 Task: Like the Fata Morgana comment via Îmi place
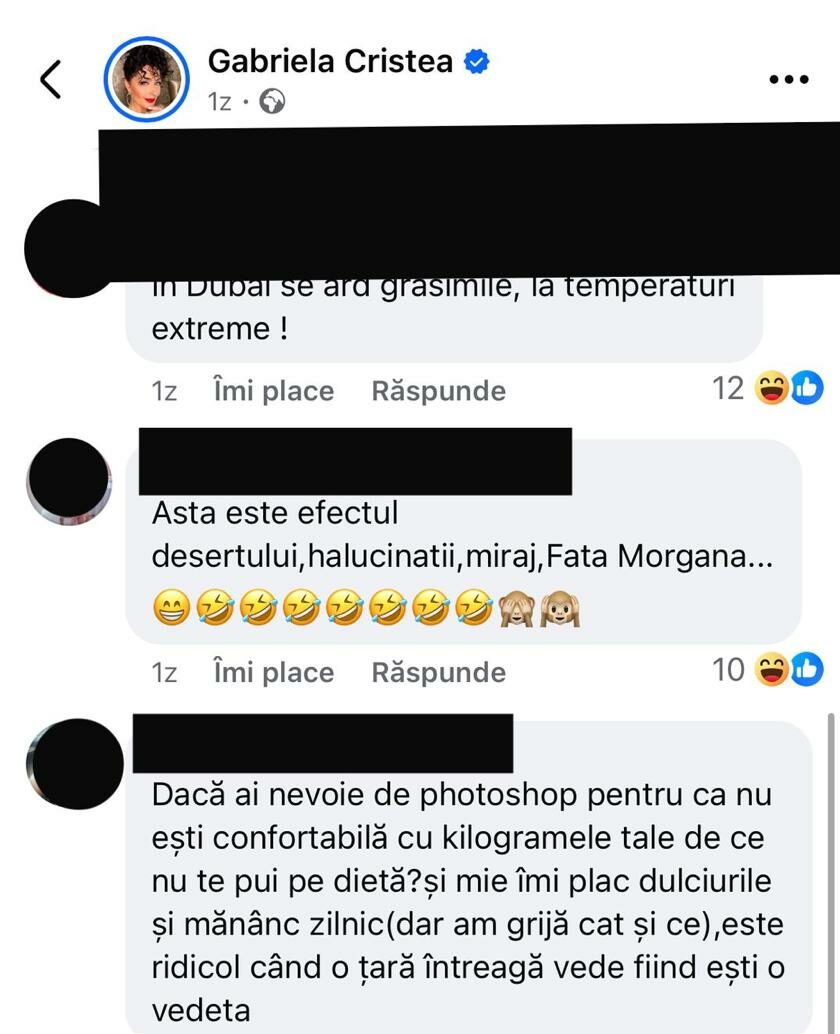(274, 672)
